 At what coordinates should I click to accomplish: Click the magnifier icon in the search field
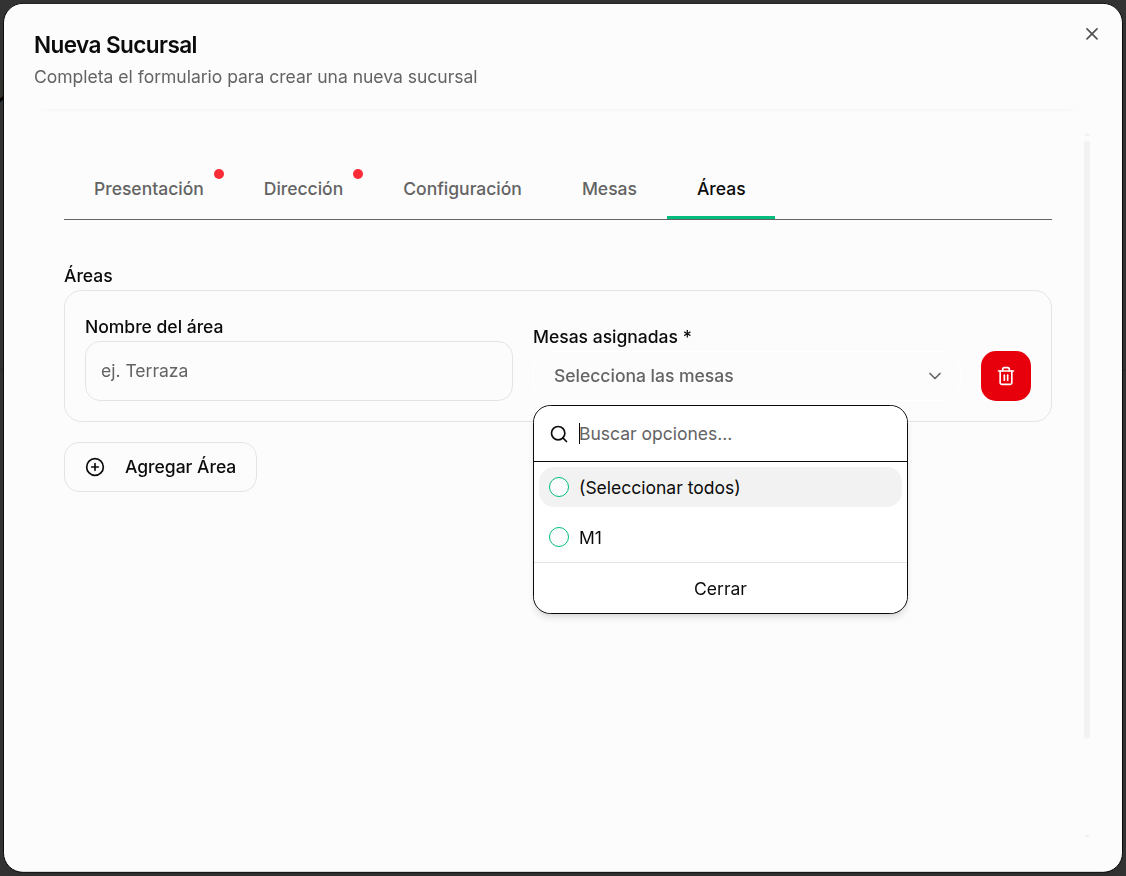point(559,434)
